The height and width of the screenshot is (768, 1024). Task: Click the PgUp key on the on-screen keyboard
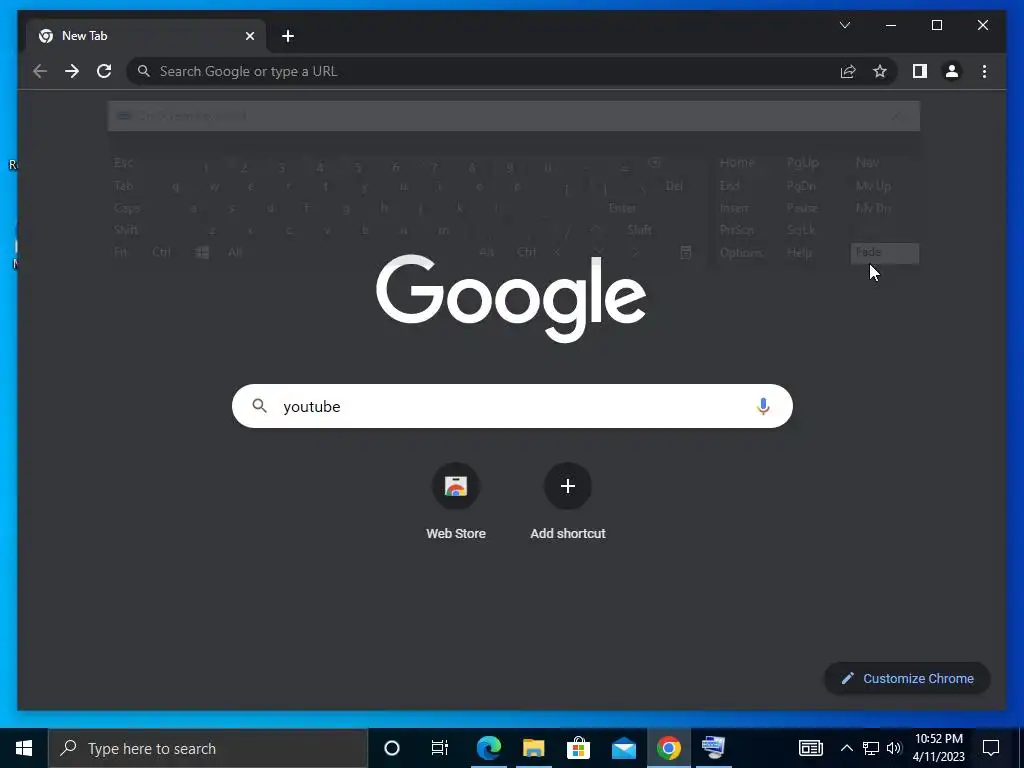click(803, 163)
